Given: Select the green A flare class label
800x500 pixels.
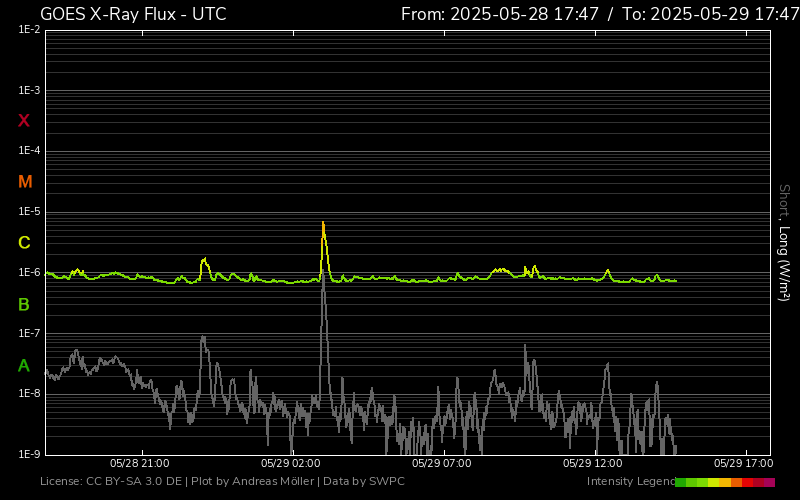Looking at the screenshot, I should [x=24, y=366].
